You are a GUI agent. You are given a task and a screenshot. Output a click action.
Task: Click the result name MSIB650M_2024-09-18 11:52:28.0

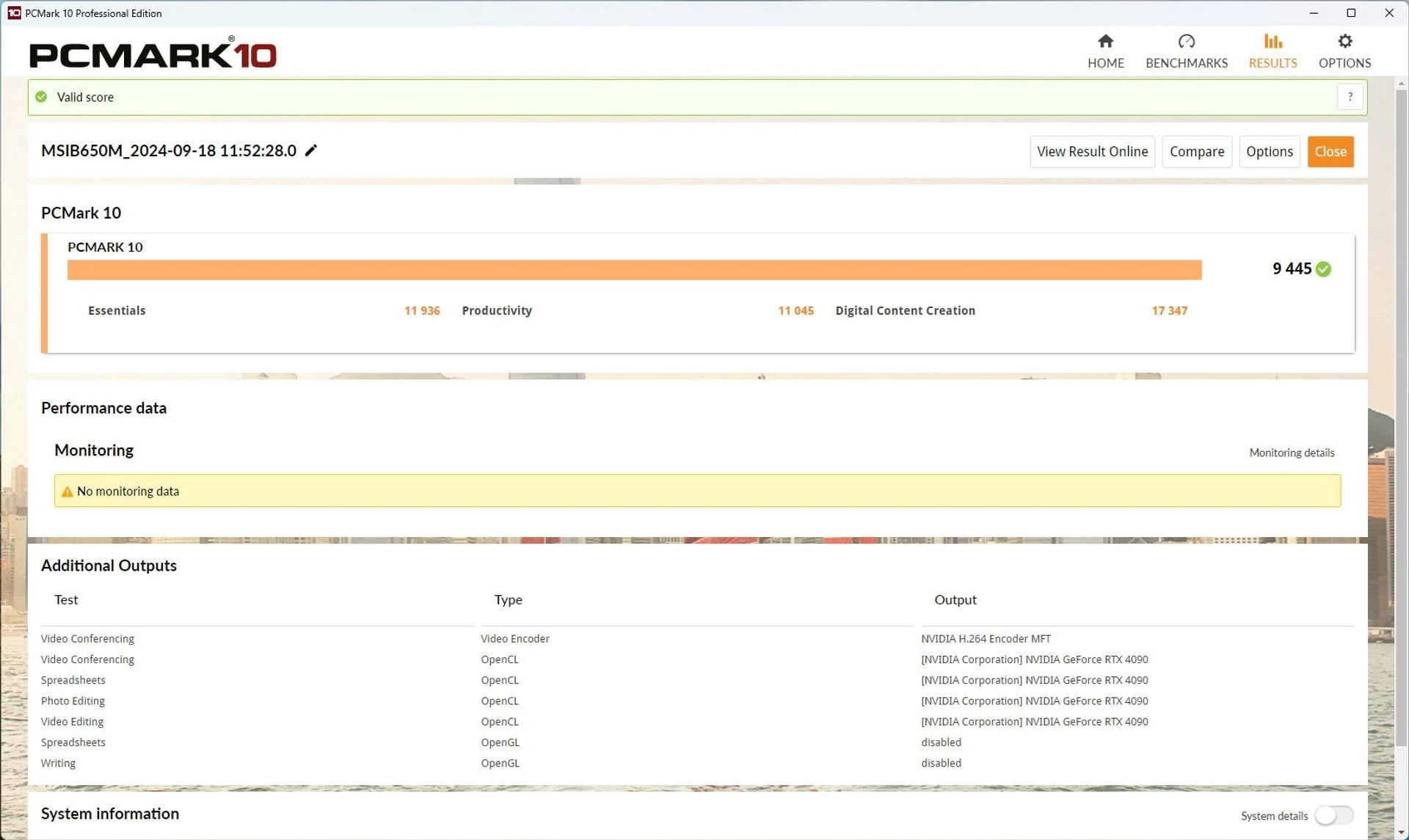(169, 150)
